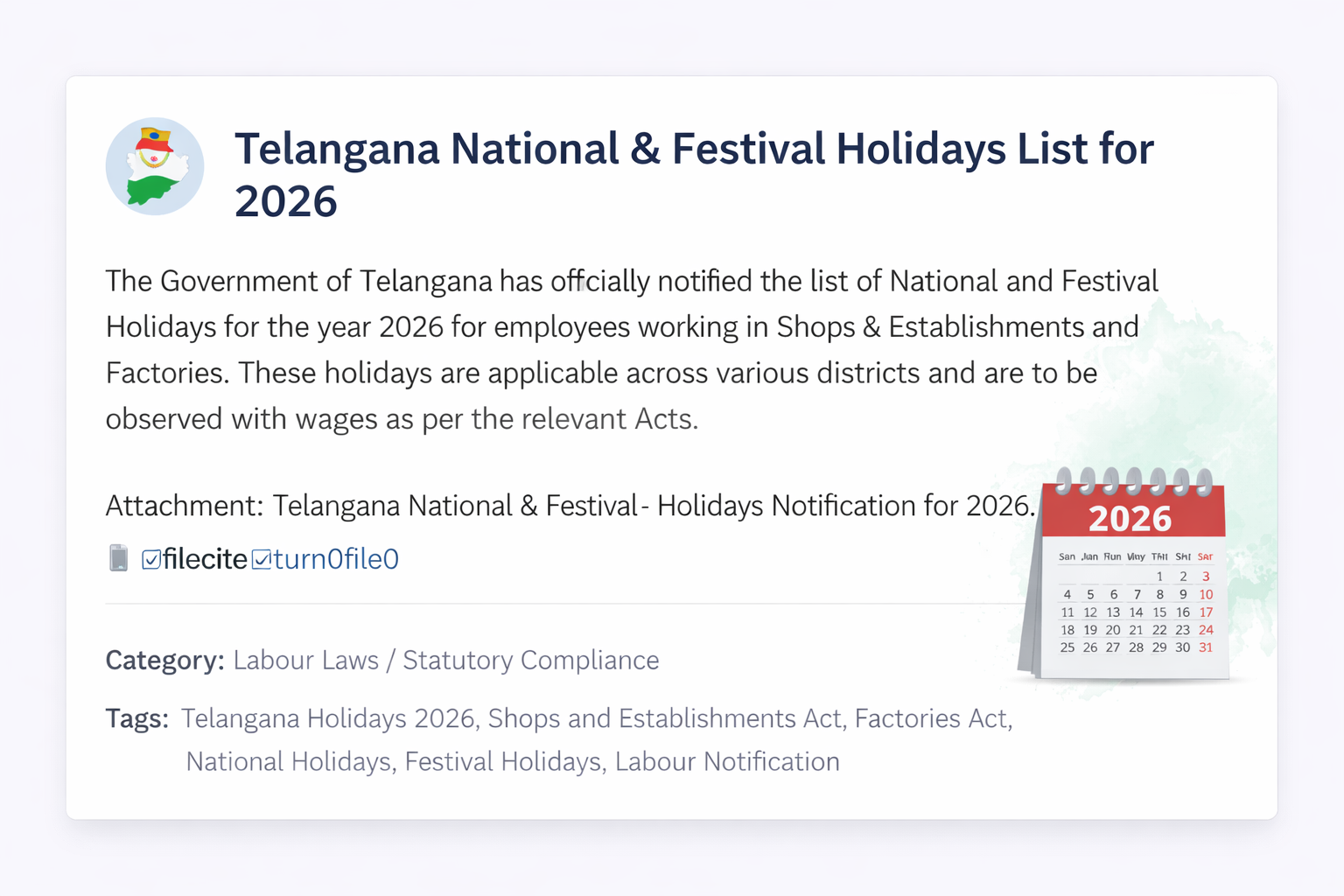Select the Shops and Establishments Act tag
This screenshot has width=1344, height=896.
[664, 718]
